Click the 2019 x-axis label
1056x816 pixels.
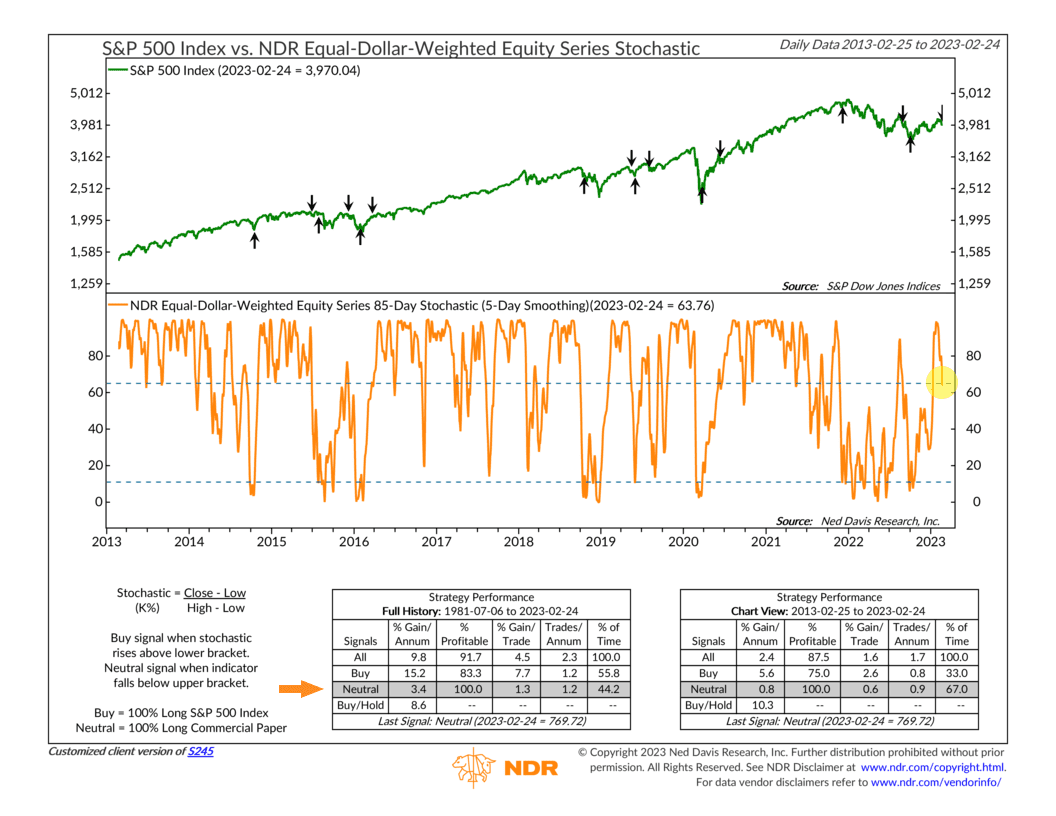coord(600,541)
